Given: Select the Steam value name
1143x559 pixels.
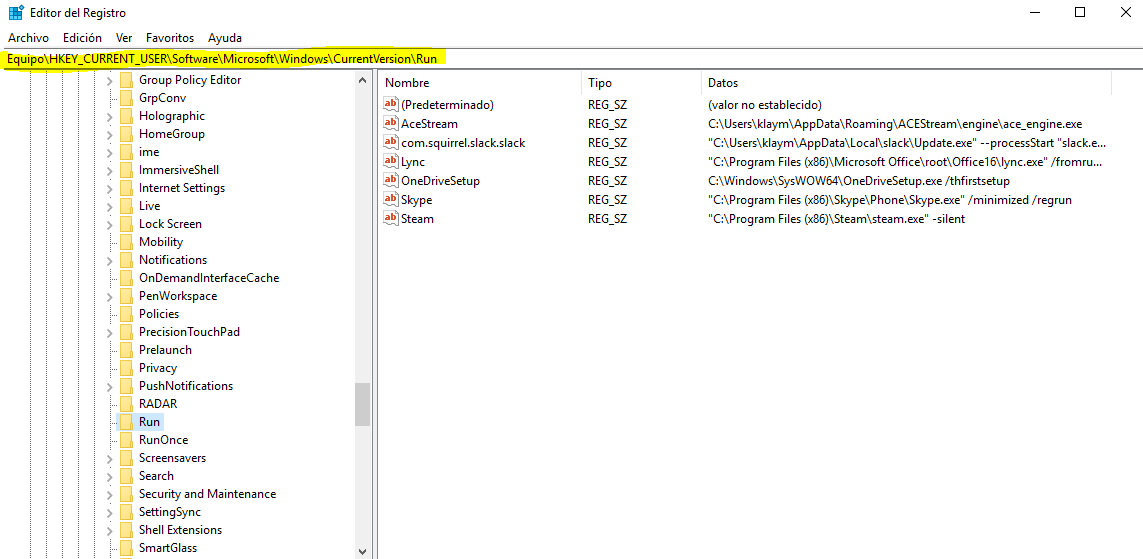Looking at the screenshot, I should [x=417, y=219].
